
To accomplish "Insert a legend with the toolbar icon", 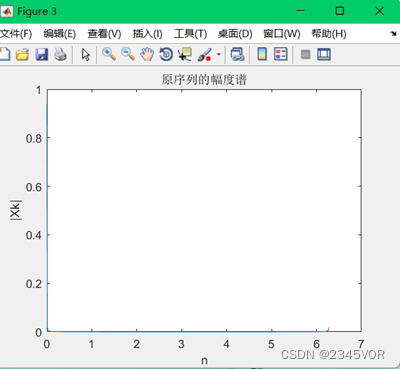I will [281, 54].
